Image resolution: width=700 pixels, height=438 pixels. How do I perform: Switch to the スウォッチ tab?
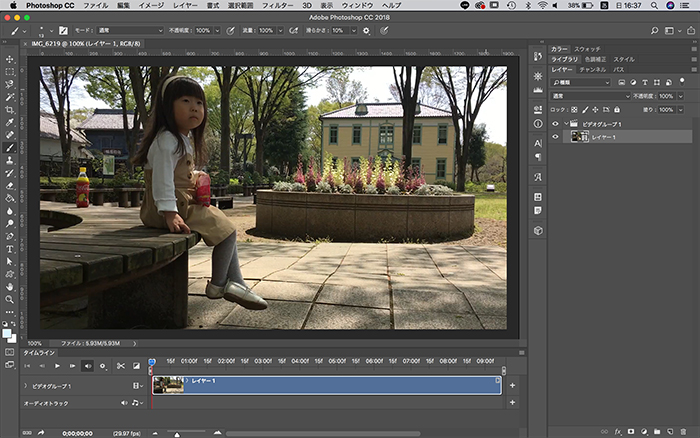click(x=587, y=49)
